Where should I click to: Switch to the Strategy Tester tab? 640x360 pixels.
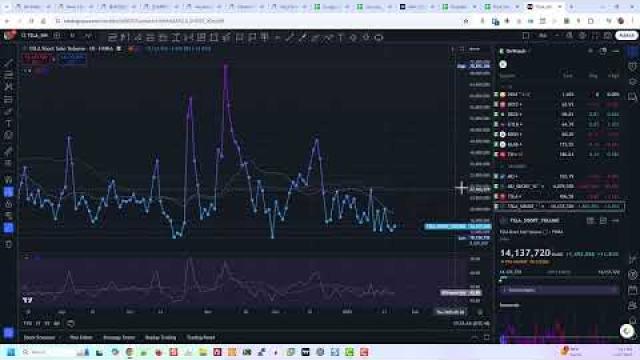point(119,338)
